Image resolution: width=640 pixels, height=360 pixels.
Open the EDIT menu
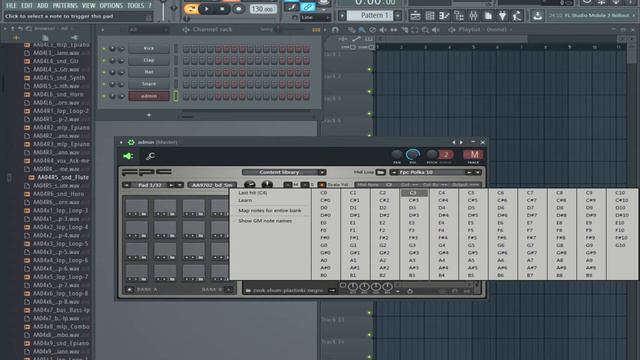[27, 5]
